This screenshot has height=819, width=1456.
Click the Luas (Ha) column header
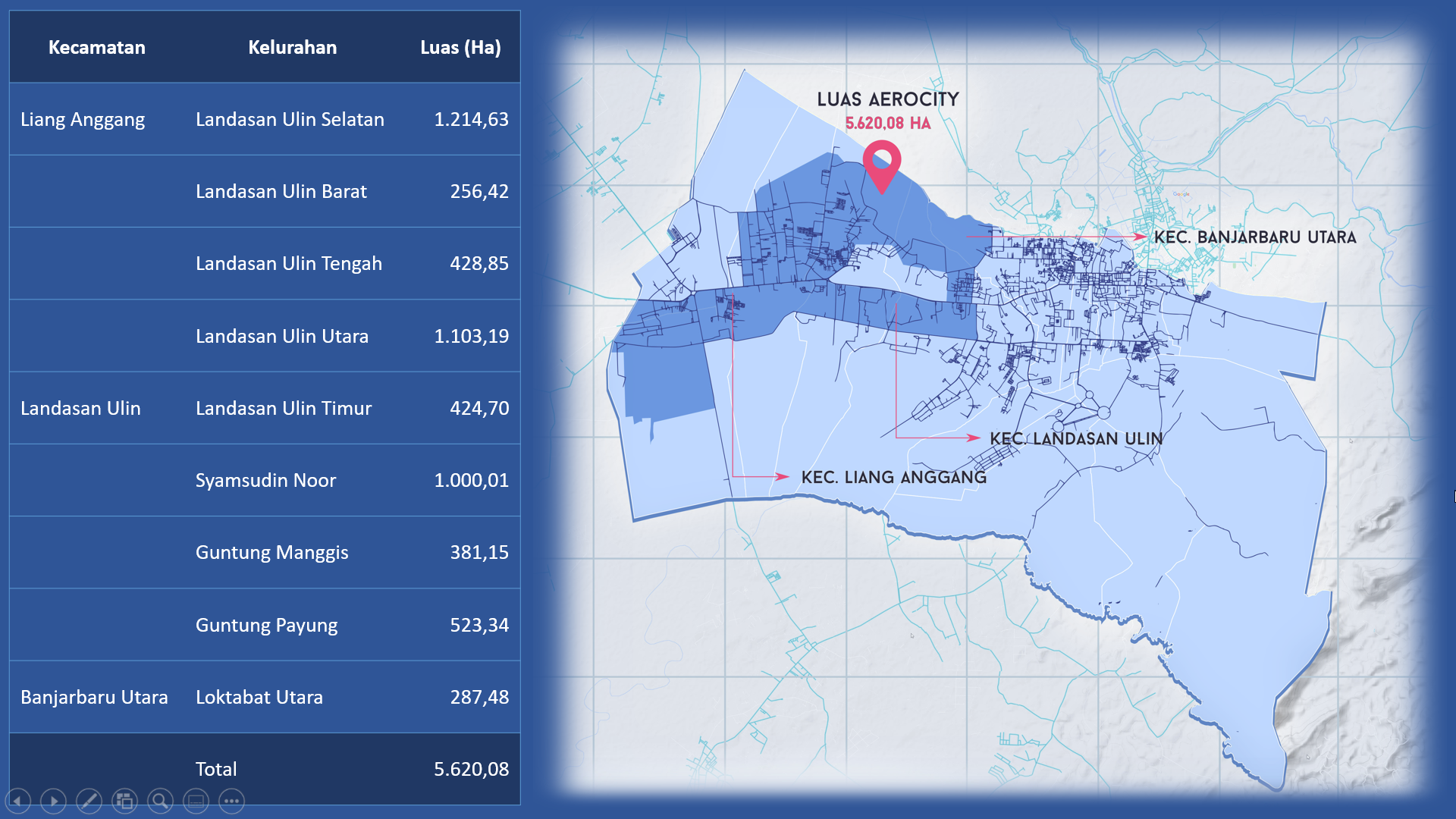460,47
